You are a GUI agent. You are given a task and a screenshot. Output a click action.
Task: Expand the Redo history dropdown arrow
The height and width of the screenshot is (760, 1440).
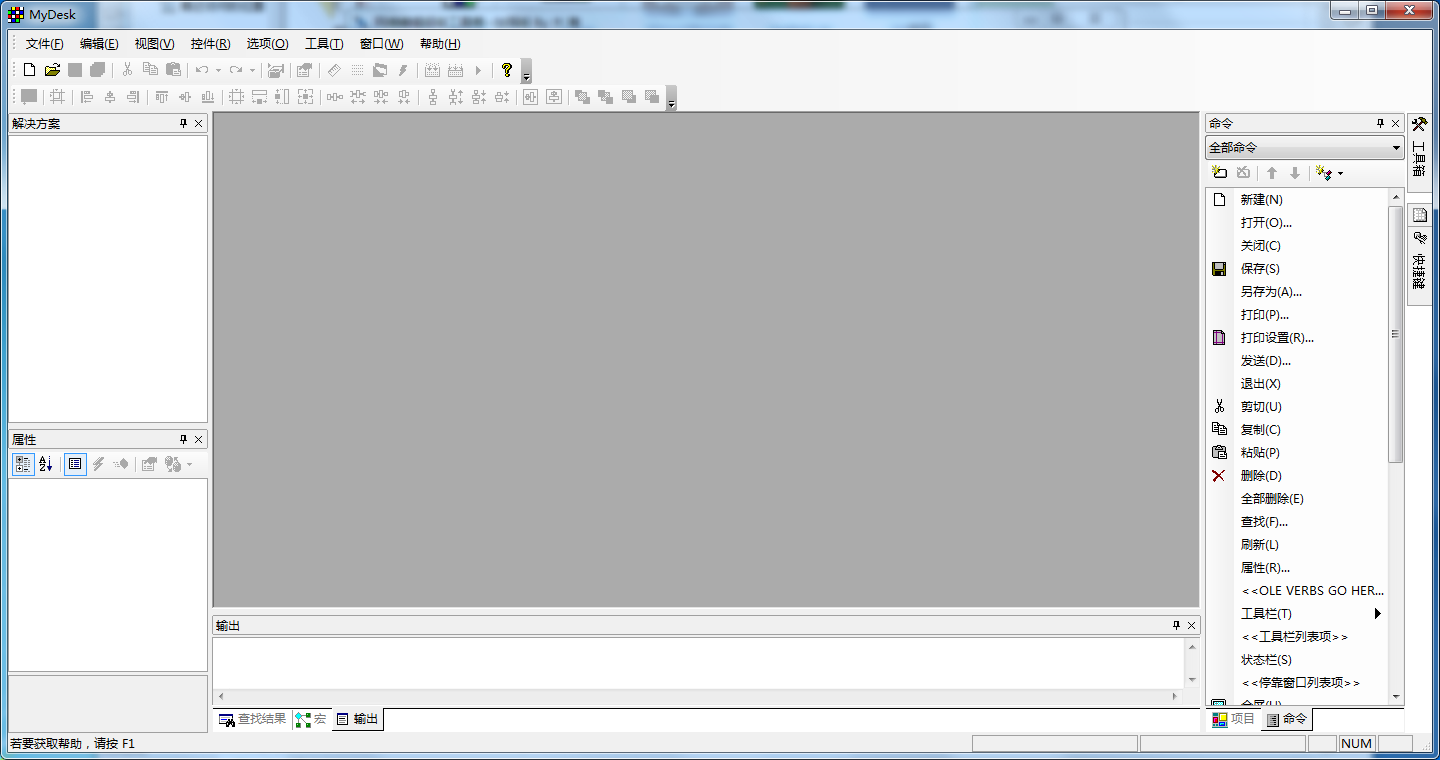click(x=252, y=70)
